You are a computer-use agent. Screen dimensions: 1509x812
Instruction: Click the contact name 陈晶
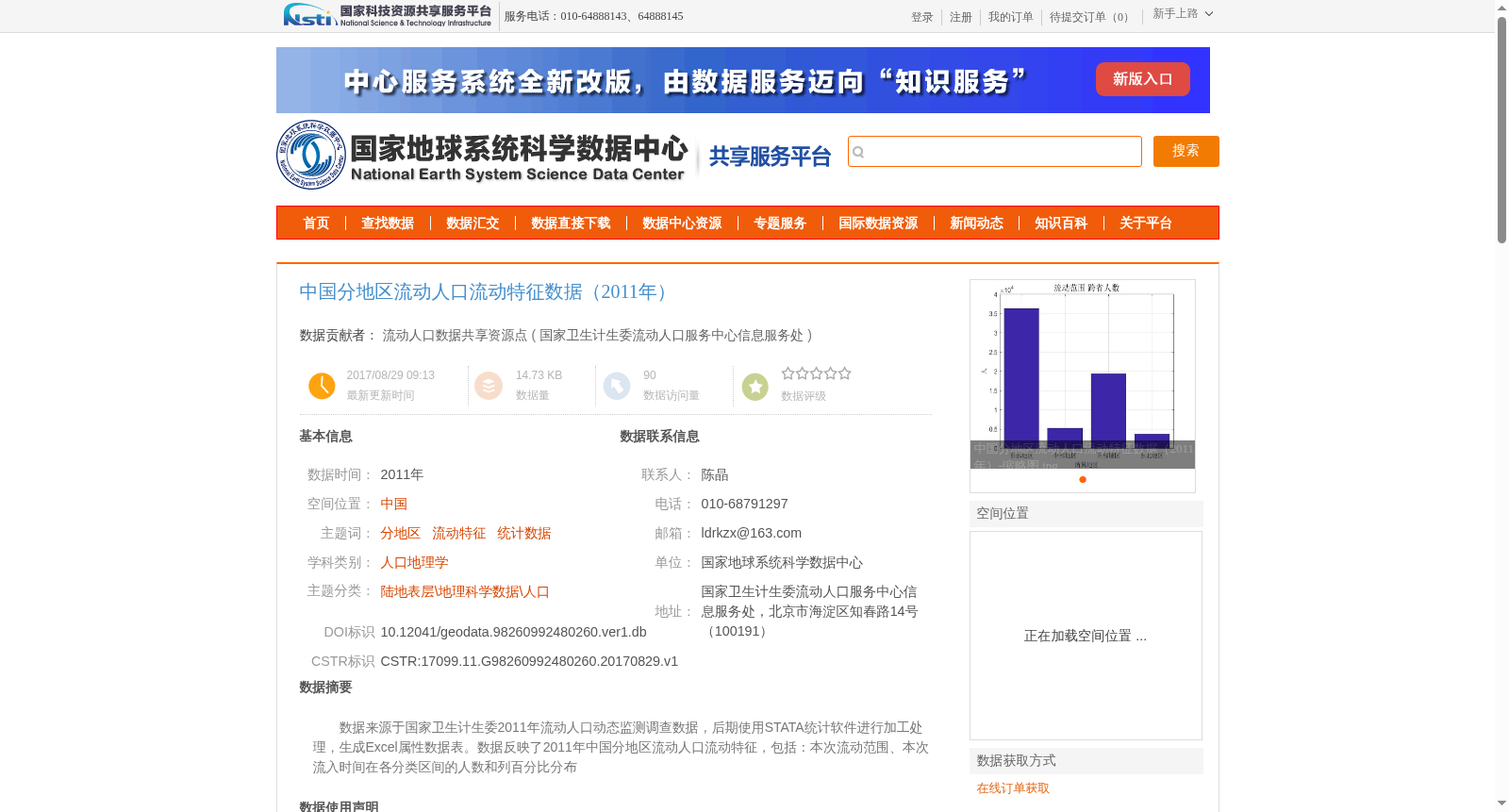(715, 474)
